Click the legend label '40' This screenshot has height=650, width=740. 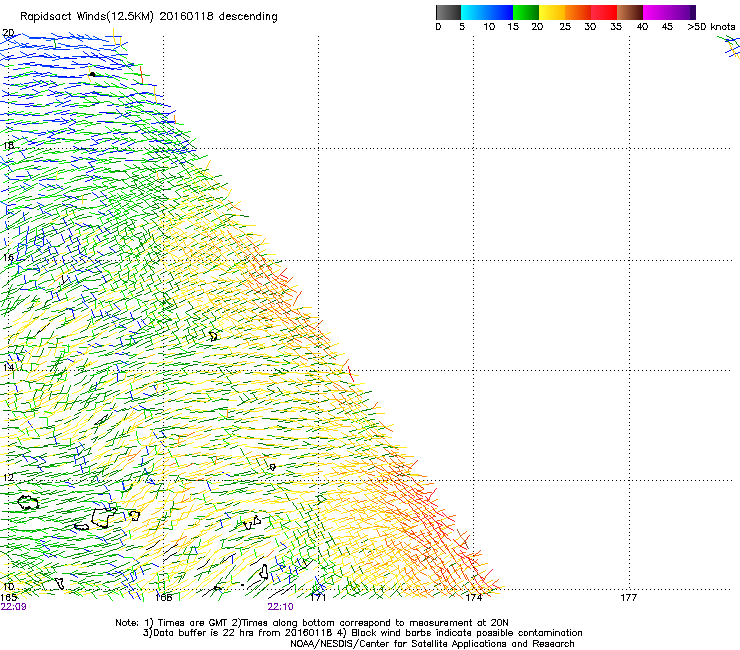click(642, 26)
